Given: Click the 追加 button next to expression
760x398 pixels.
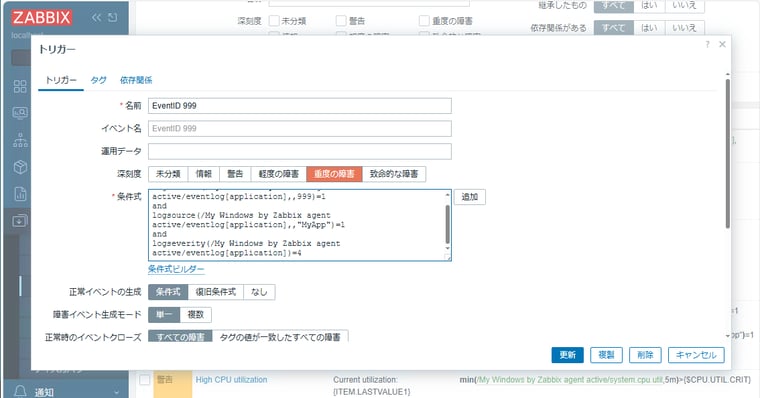Looking at the screenshot, I should coord(470,197).
